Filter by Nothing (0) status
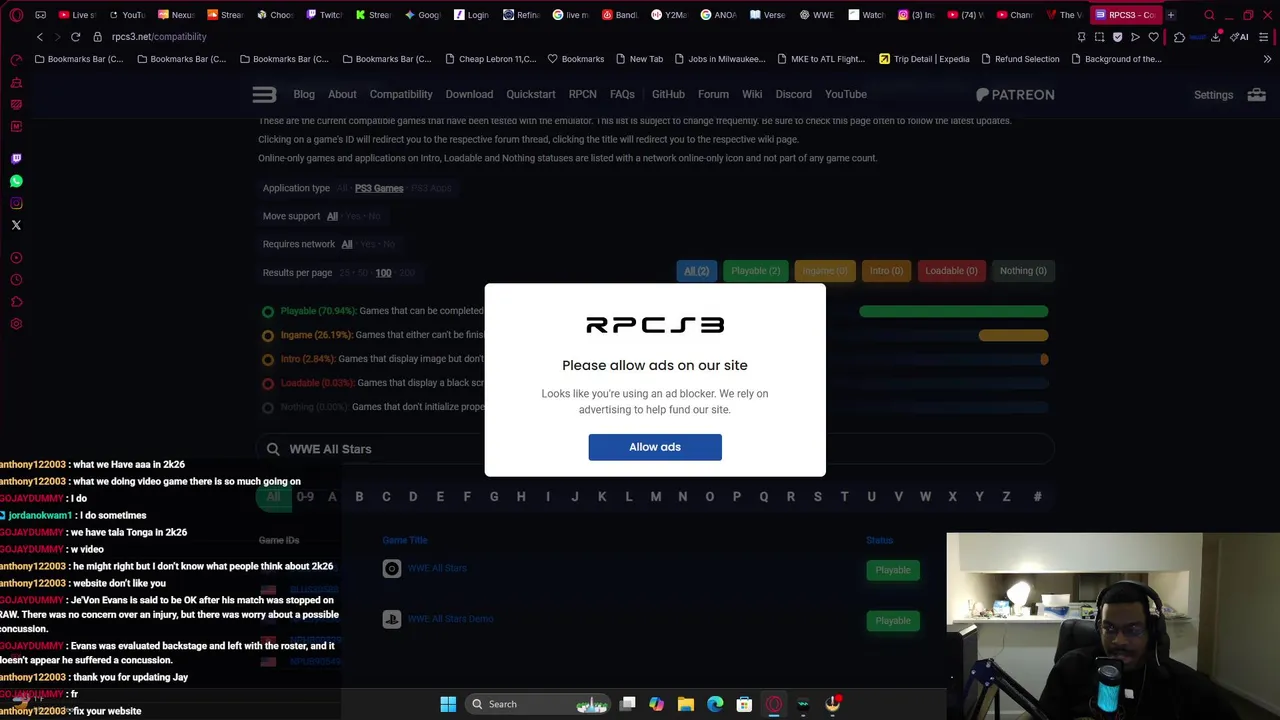 pyautogui.click(x=1023, y=271)
